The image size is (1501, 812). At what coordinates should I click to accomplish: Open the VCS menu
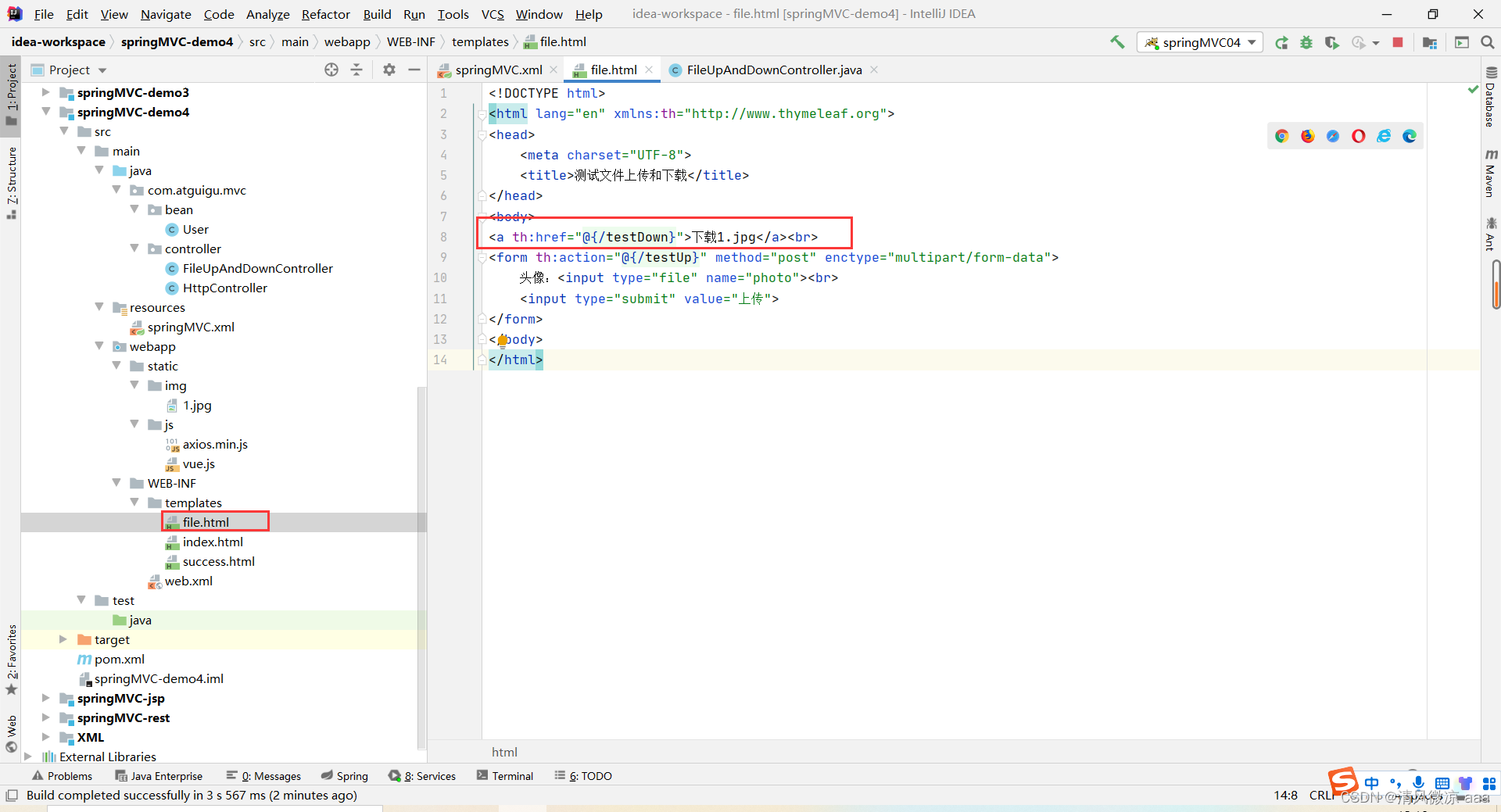(493, 14)
